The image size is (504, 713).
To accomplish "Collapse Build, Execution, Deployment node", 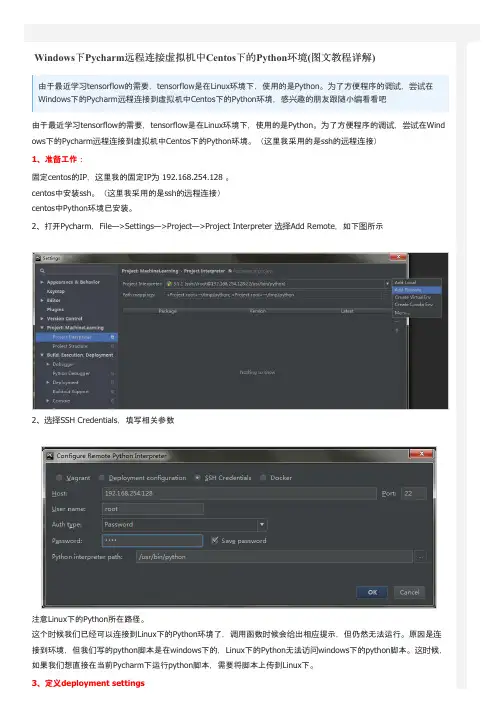I will tap(42, 355).
